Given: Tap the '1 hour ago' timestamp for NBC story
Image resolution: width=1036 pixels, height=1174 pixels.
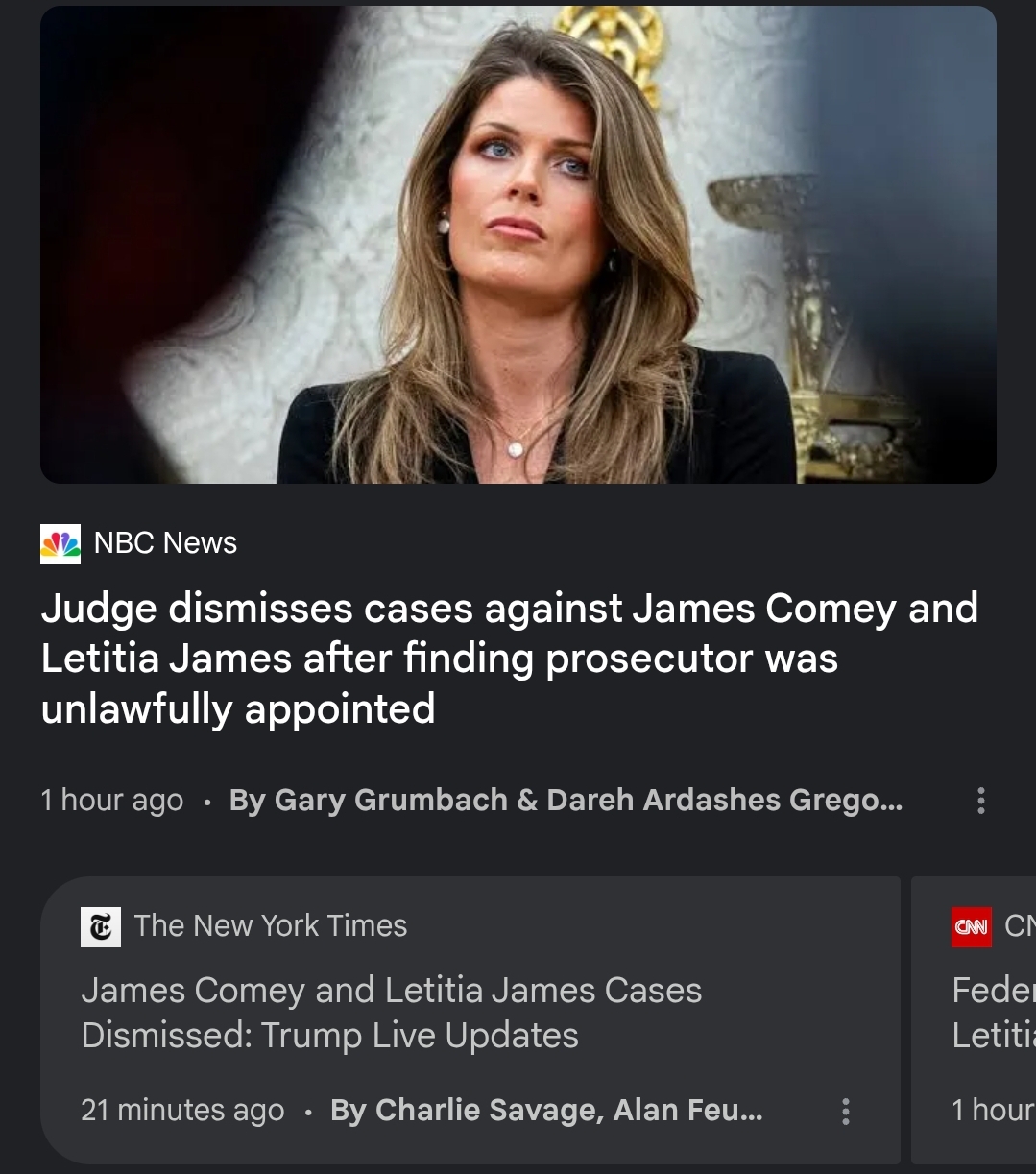Looking at the screenshot, I should [111, 800].
